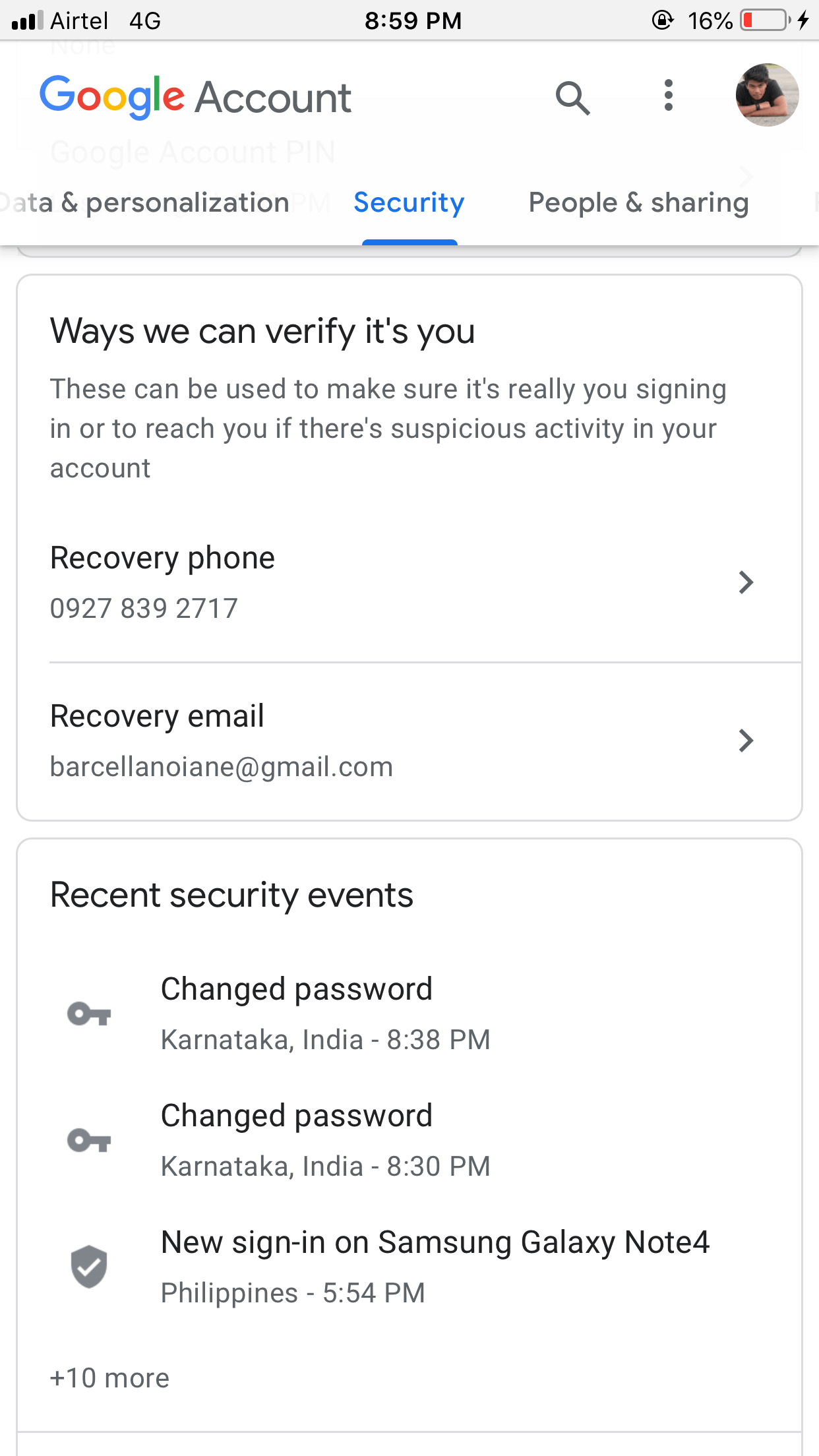This screenshot has height=1456, width=819.
Task: Expand Recovery phone chevron arrow
Action: [746, 582]
